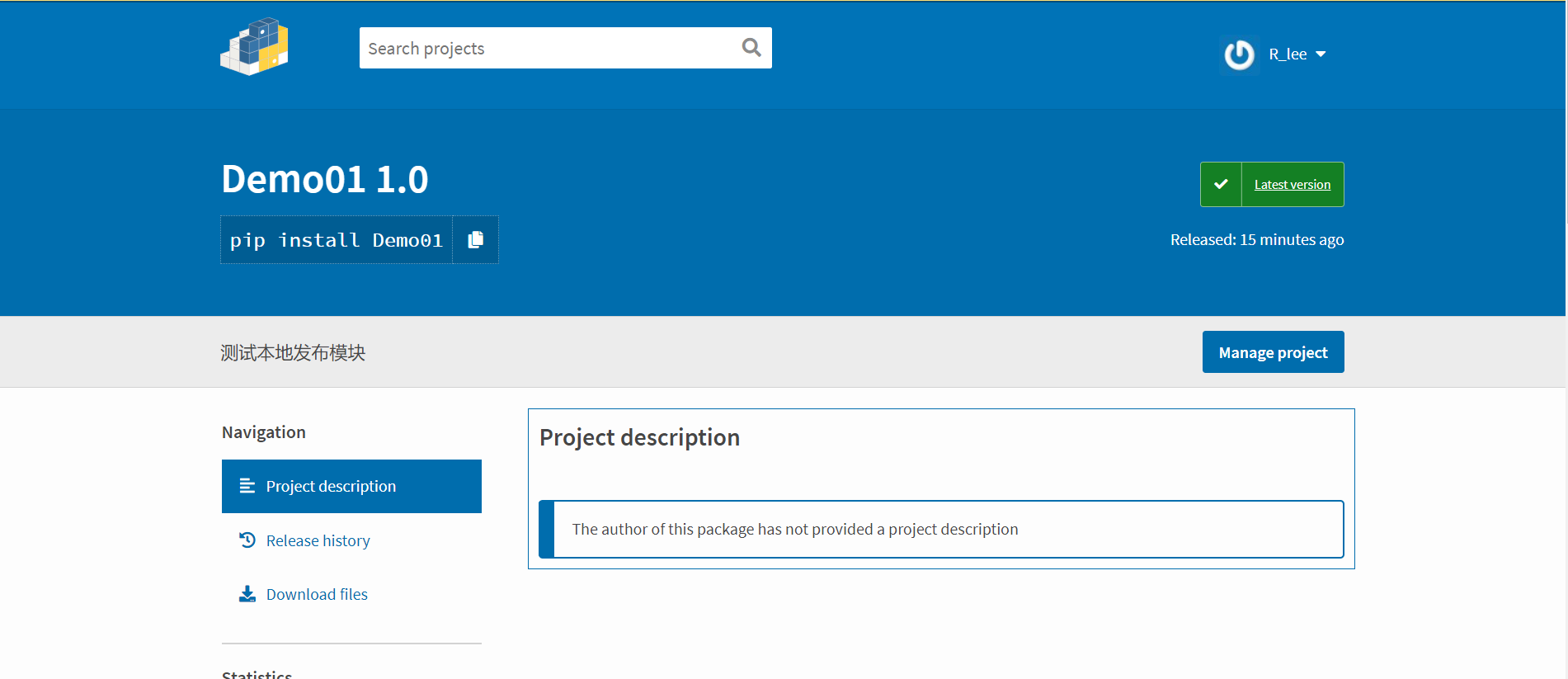
Task: Click the Demo01 1.0 package title
Action: click(325, 179)
